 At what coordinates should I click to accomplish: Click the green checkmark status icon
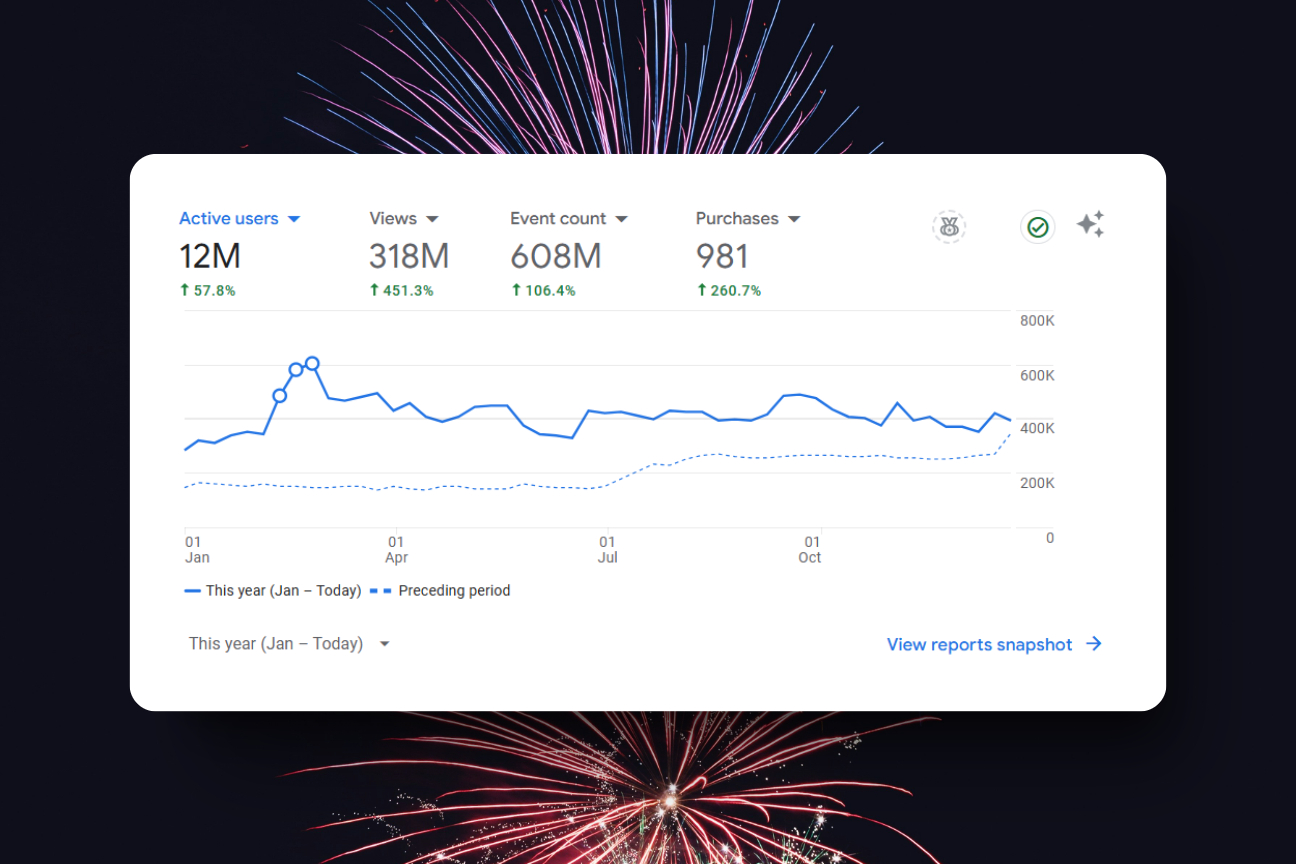coord(1038,227)
